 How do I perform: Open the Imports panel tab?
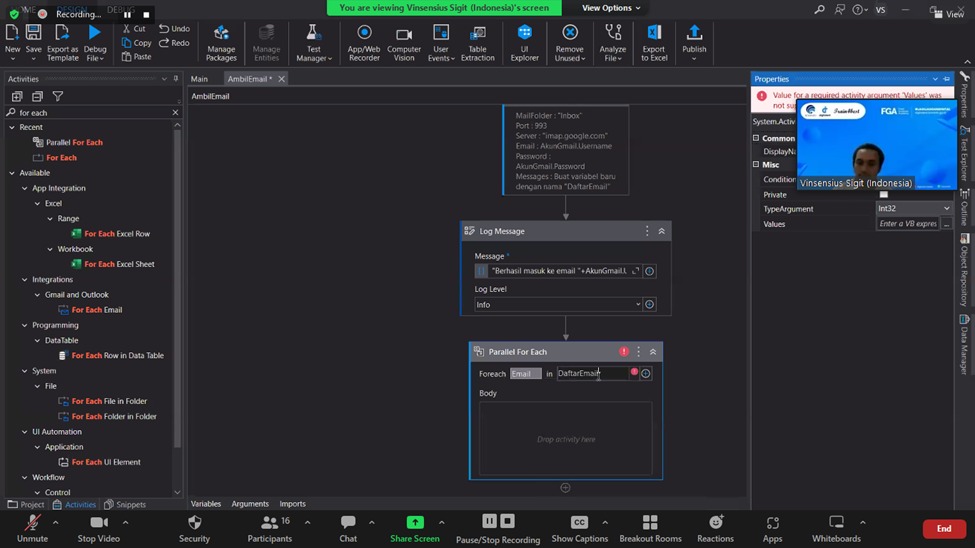pyautogui.click(x=292, y=504)
